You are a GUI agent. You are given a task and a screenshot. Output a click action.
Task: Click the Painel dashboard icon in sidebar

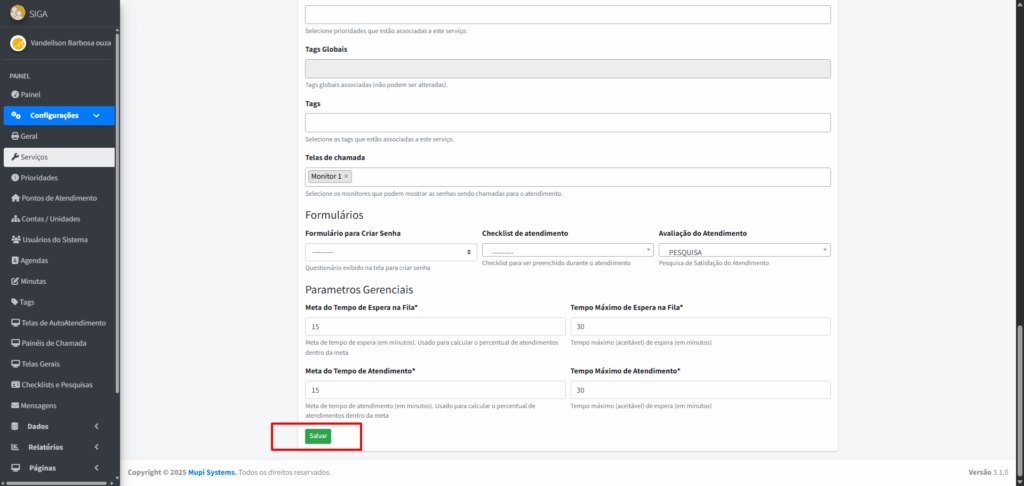(14, 94)
